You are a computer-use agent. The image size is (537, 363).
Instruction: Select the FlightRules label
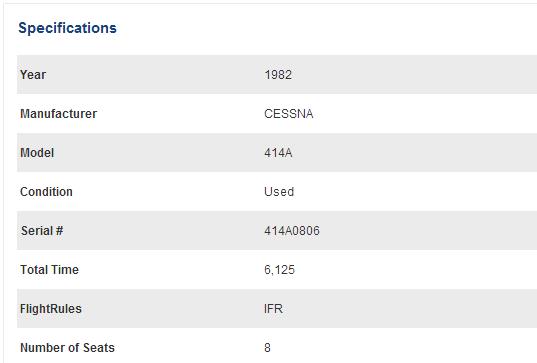51,309
